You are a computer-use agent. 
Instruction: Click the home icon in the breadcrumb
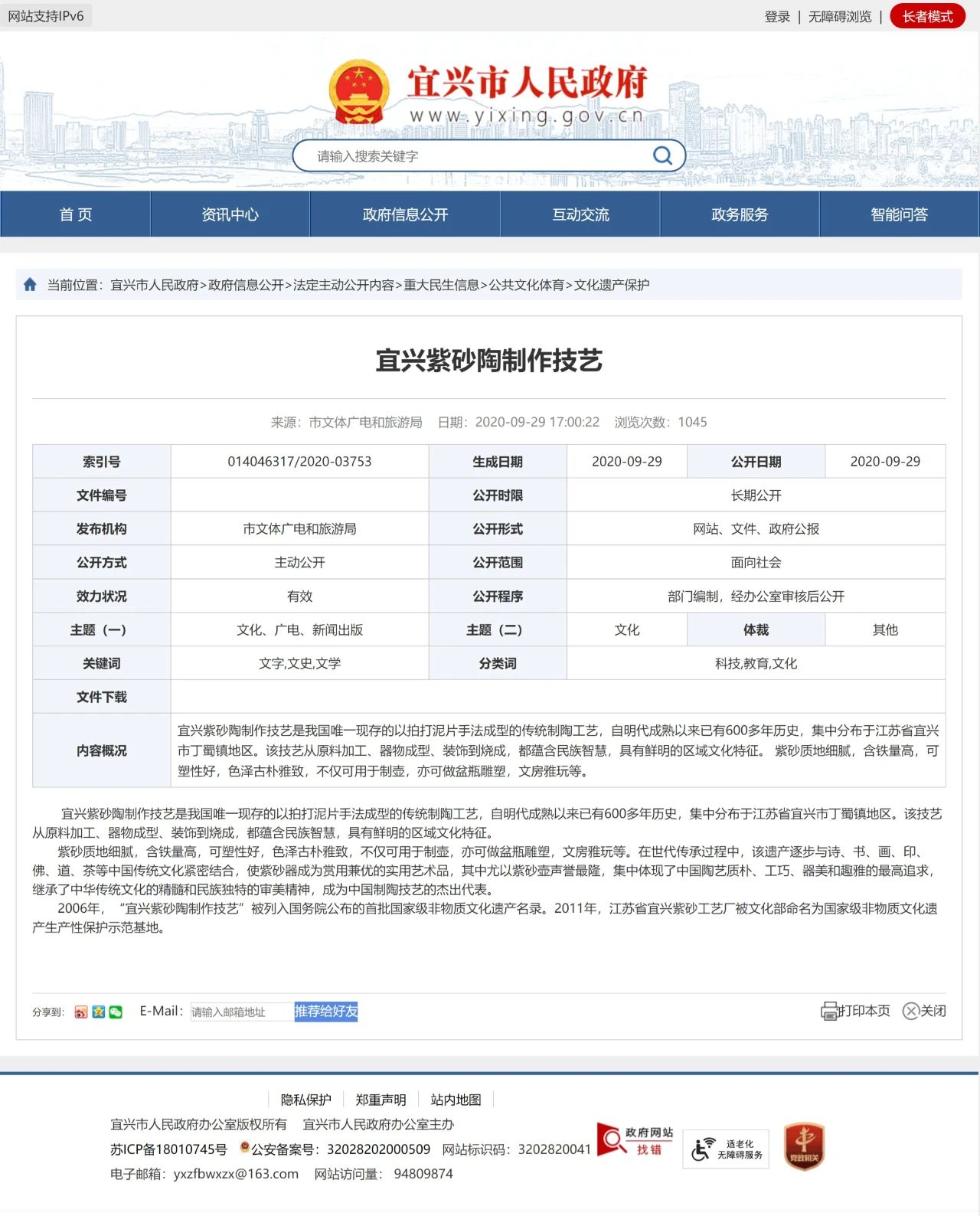30,285
